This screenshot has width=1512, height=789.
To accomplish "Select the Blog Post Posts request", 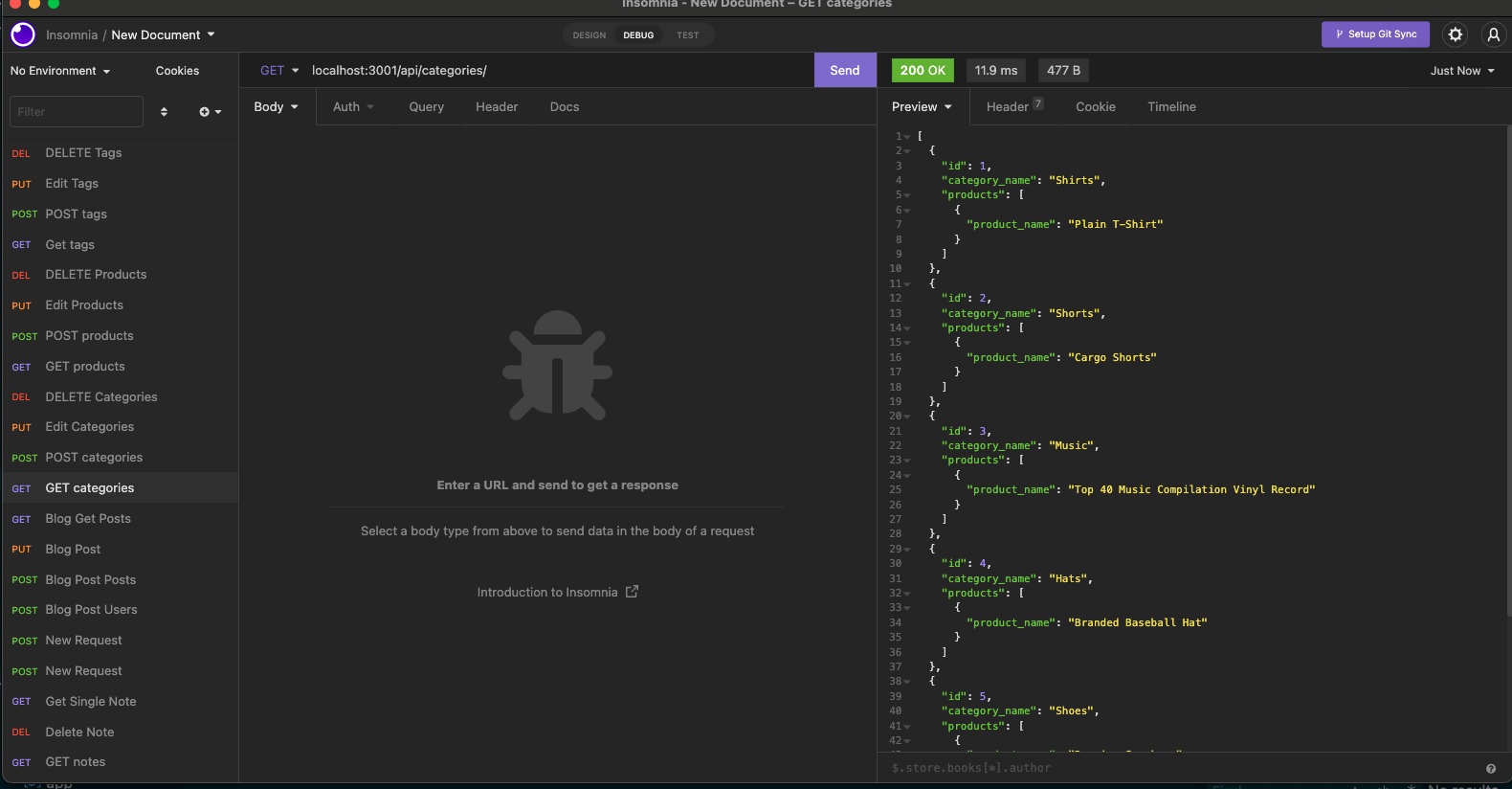I will click(120, 580).
